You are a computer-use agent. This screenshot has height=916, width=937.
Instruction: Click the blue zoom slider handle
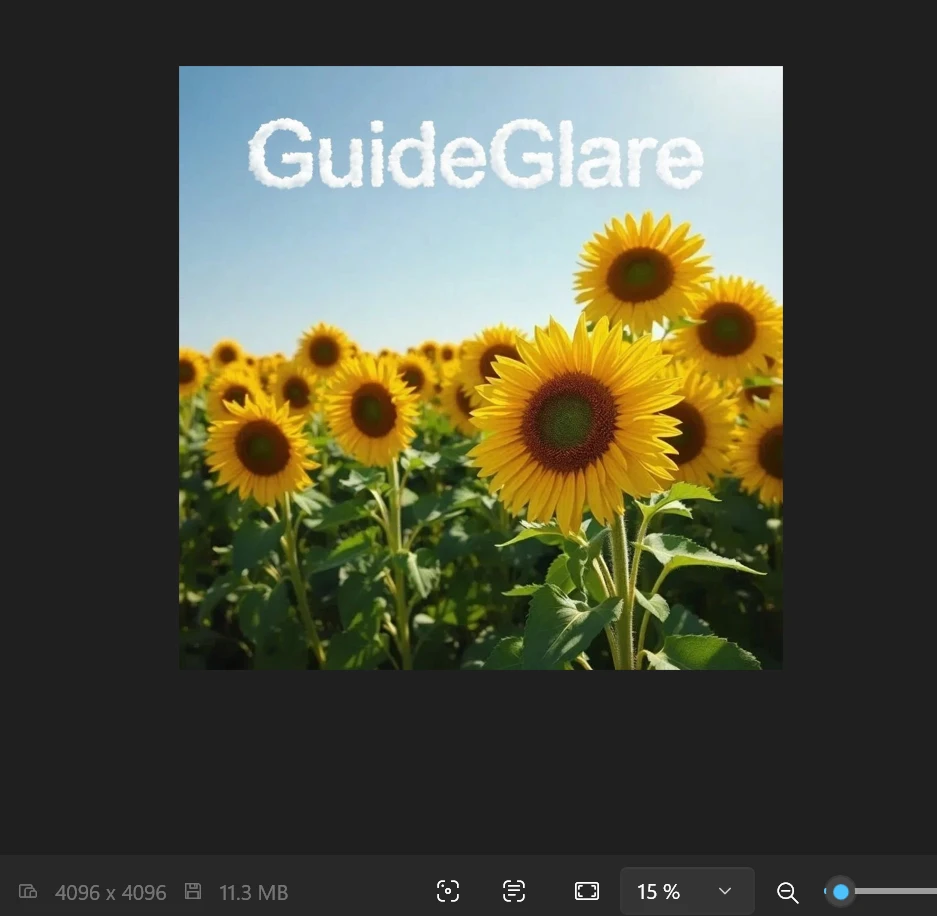840,891
